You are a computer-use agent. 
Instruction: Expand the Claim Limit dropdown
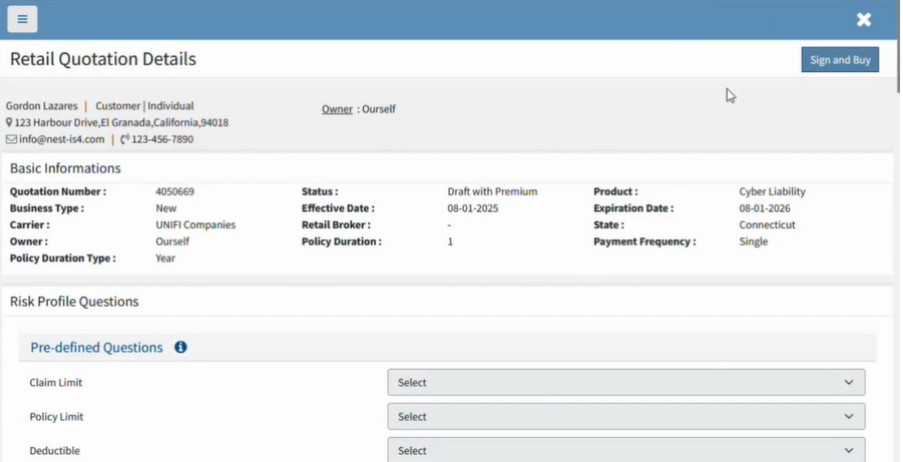tap(626, 383)
